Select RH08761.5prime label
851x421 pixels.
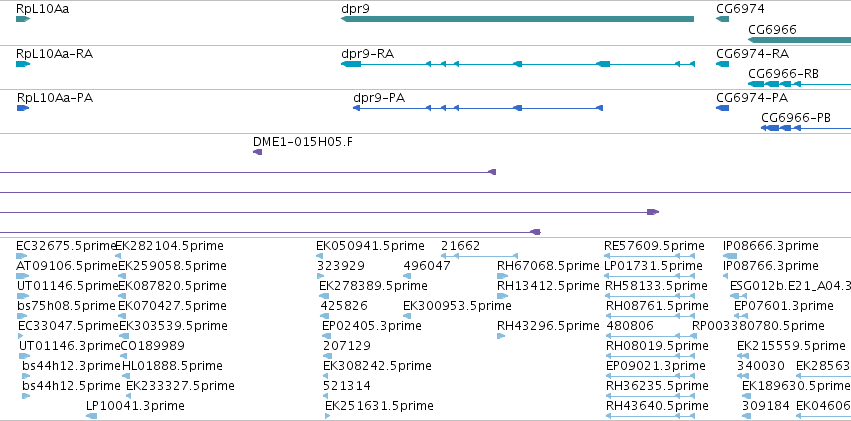tap(657, 306)
